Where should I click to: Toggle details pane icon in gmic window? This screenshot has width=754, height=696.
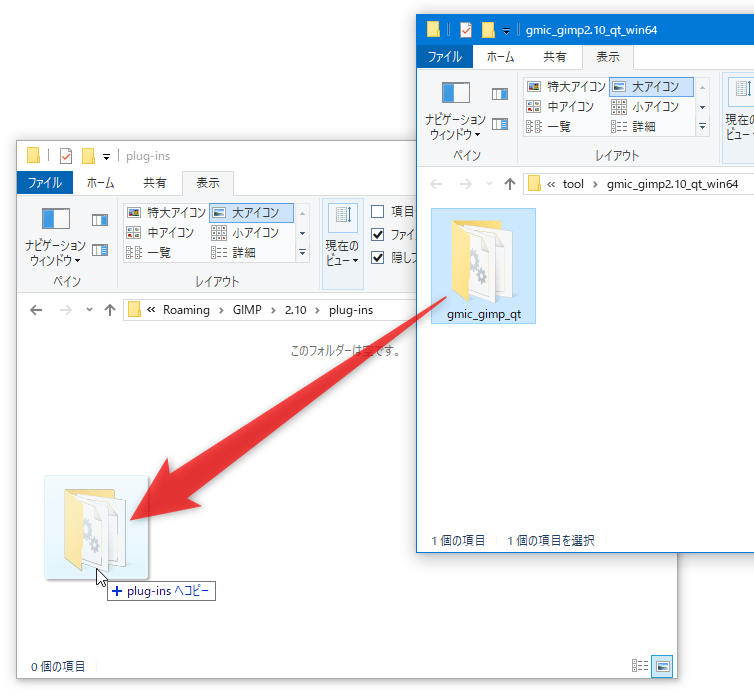[x=500, y=124]
